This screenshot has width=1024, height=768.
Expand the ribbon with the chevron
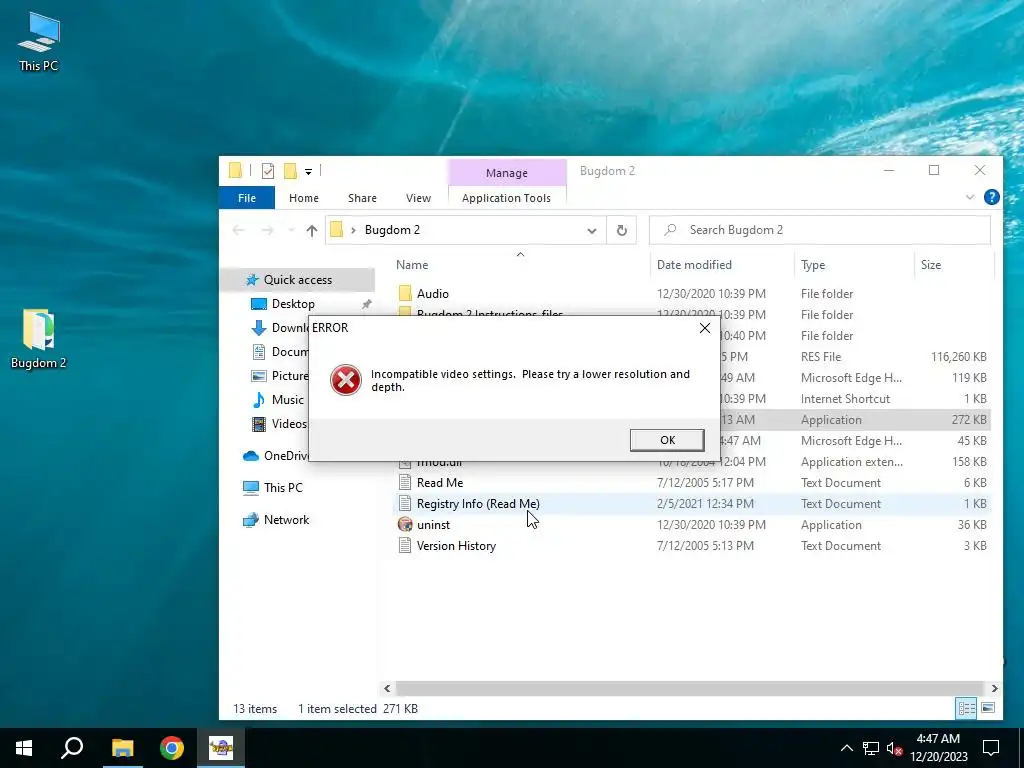pos(970,197)
